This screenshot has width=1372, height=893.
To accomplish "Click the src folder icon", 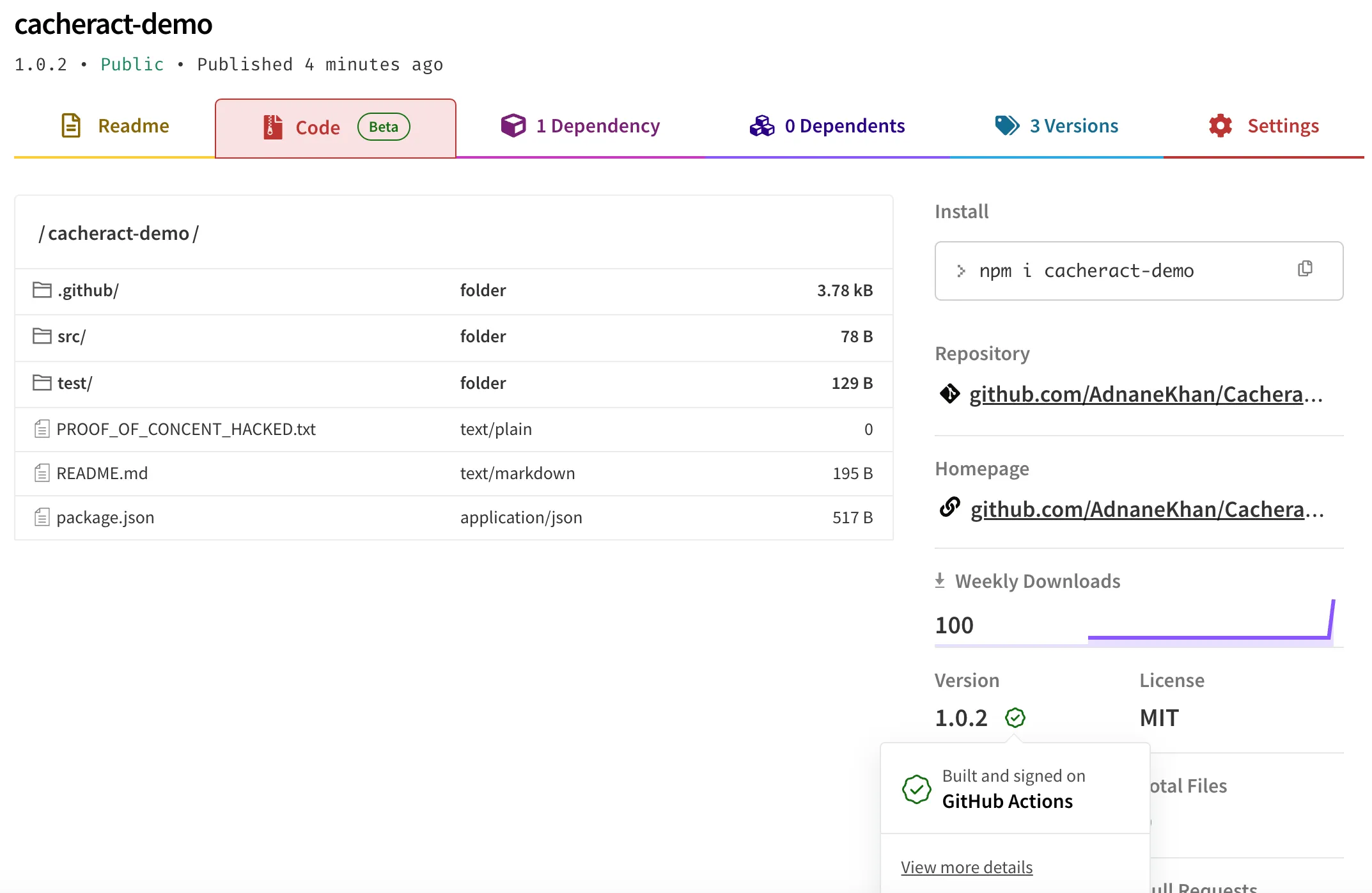I will point(42,336).
